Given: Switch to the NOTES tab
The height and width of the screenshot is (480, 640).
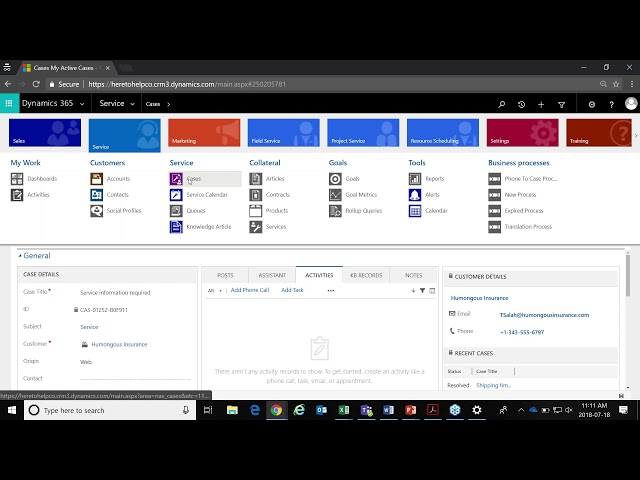Looking at the screenshot, I should click(413, 276).
